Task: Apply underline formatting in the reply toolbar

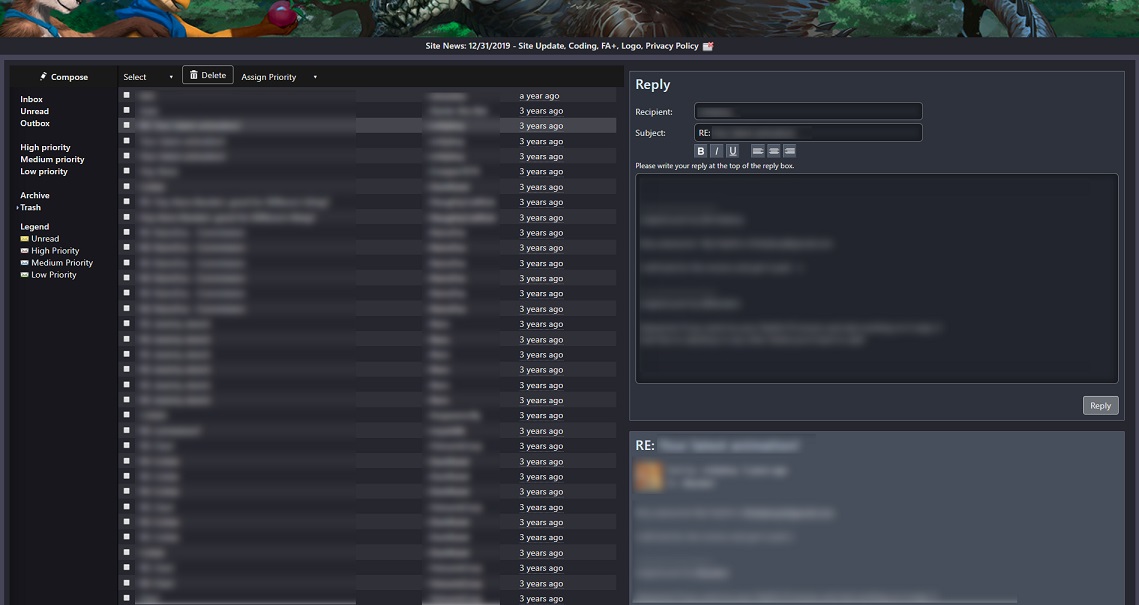Action: [x=732, y=150]
